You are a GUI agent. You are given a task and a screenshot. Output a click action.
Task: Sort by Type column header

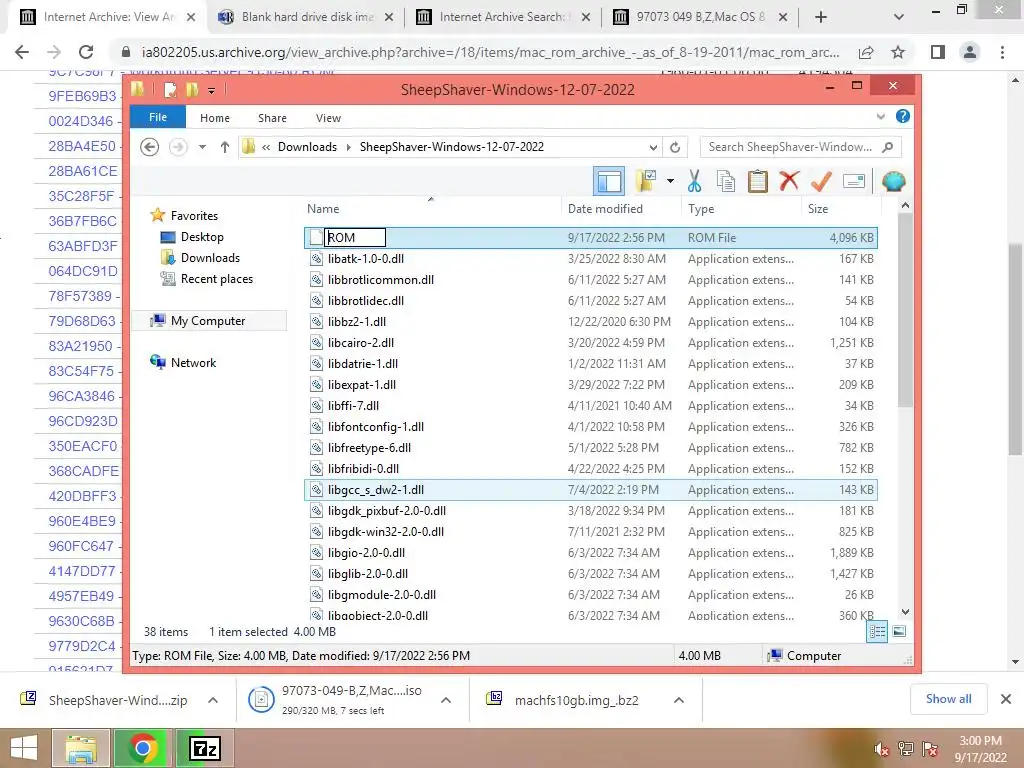point(701,208)
